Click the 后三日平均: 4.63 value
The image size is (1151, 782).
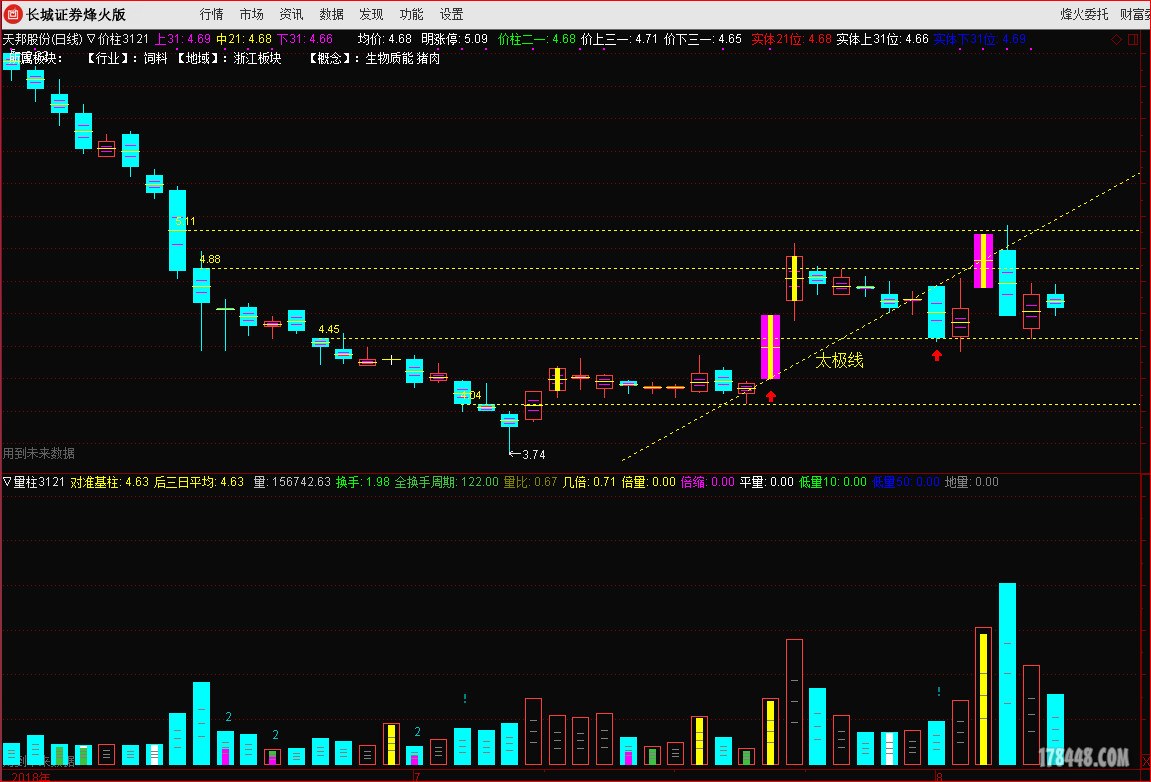click(198, 482)
